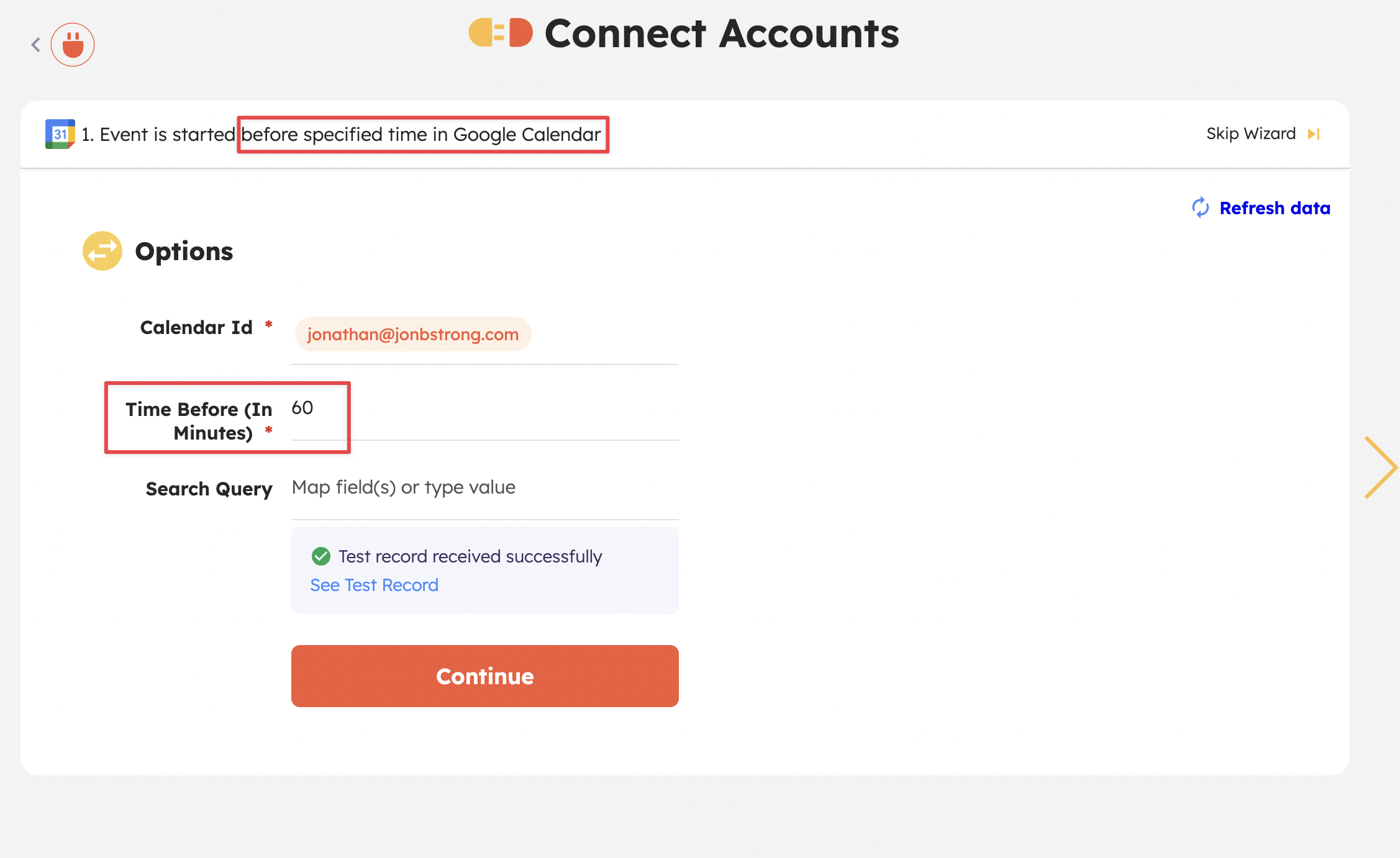Open See Test Record link

point(374,585)
